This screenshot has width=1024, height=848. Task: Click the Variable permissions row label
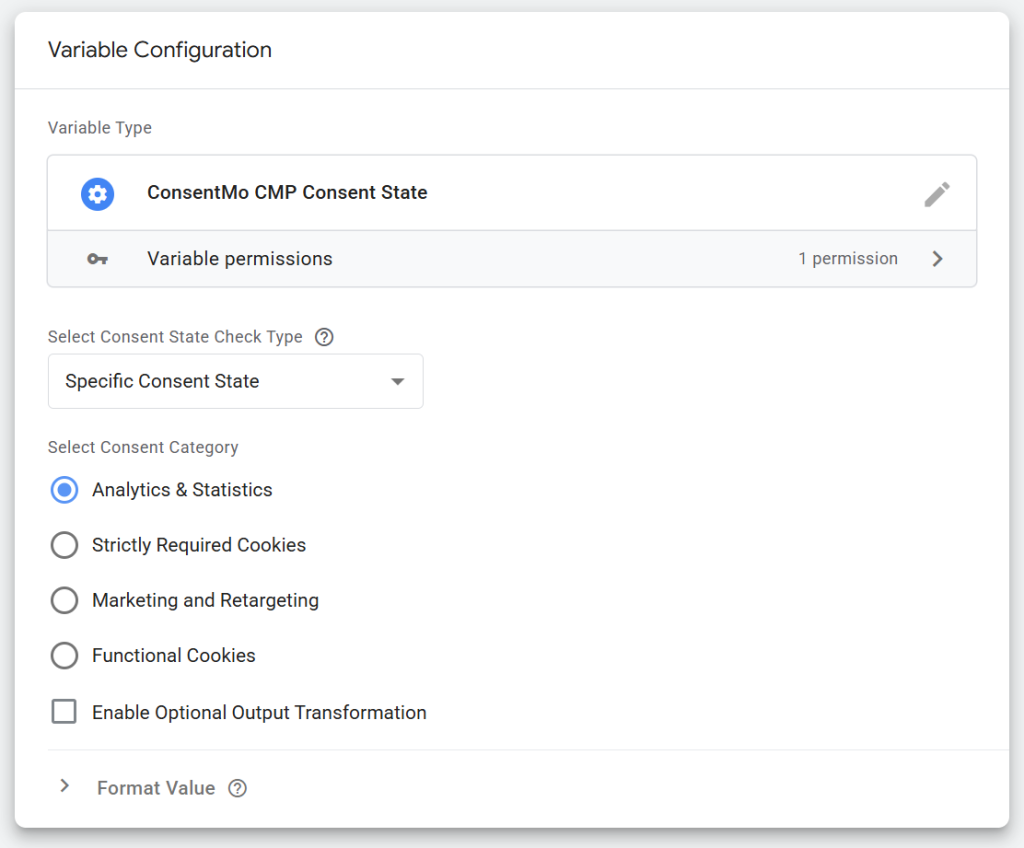(240, 259)
